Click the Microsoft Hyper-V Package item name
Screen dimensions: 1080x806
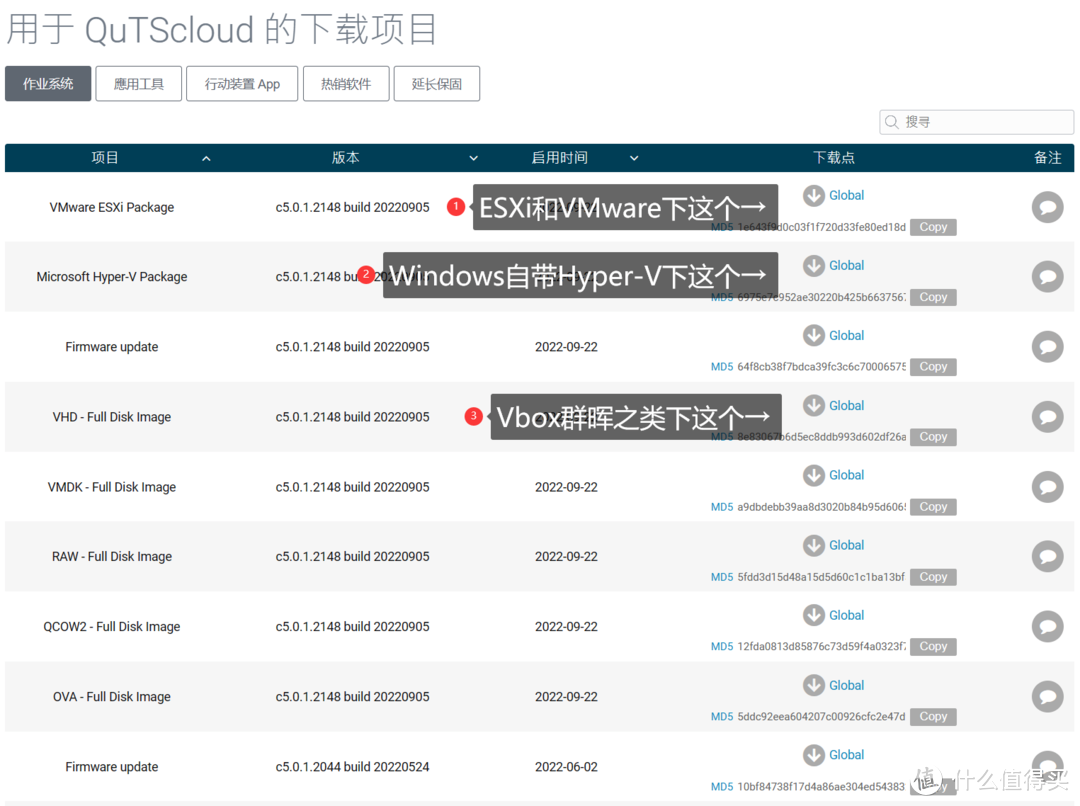(x=112, y=277)
